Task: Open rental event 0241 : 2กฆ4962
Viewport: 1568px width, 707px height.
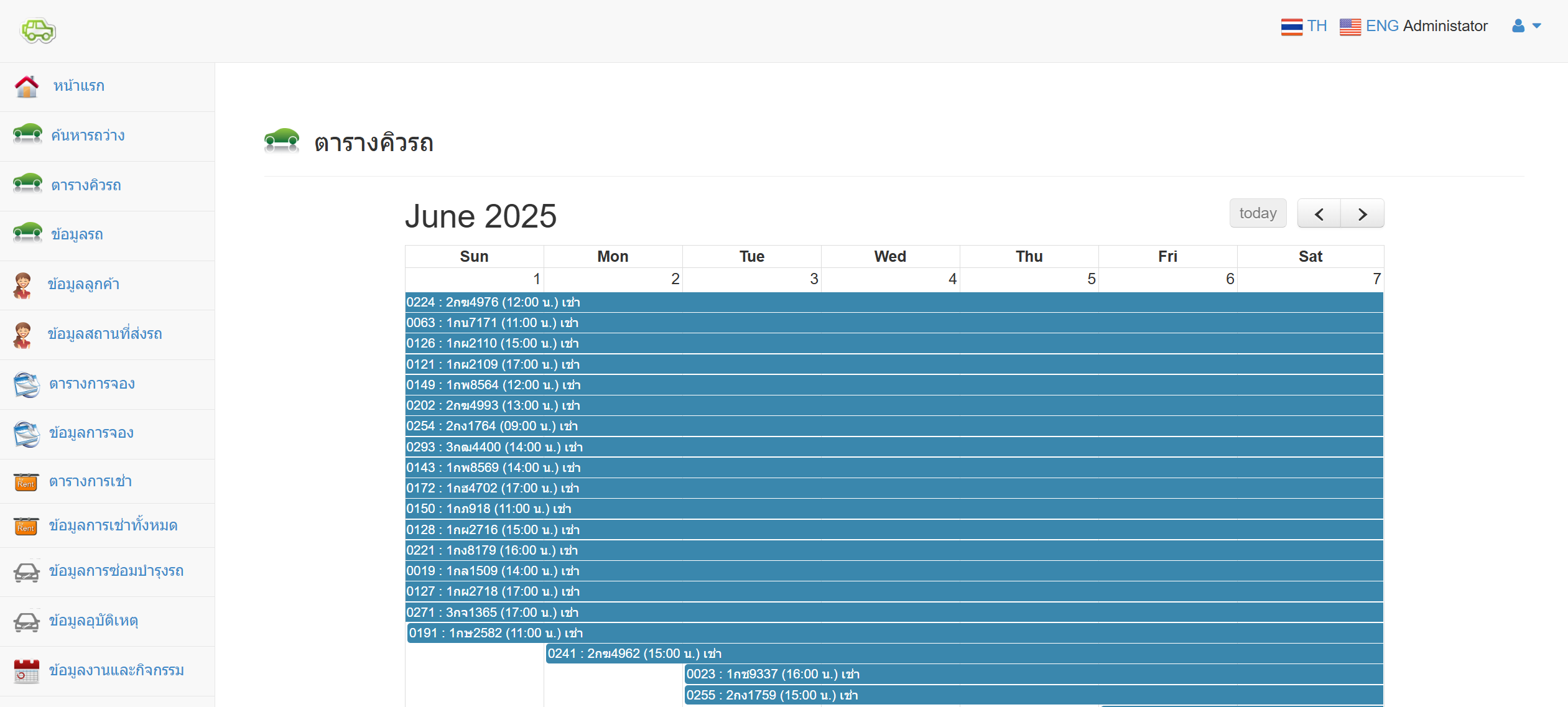Action: [x=965, y=654]
